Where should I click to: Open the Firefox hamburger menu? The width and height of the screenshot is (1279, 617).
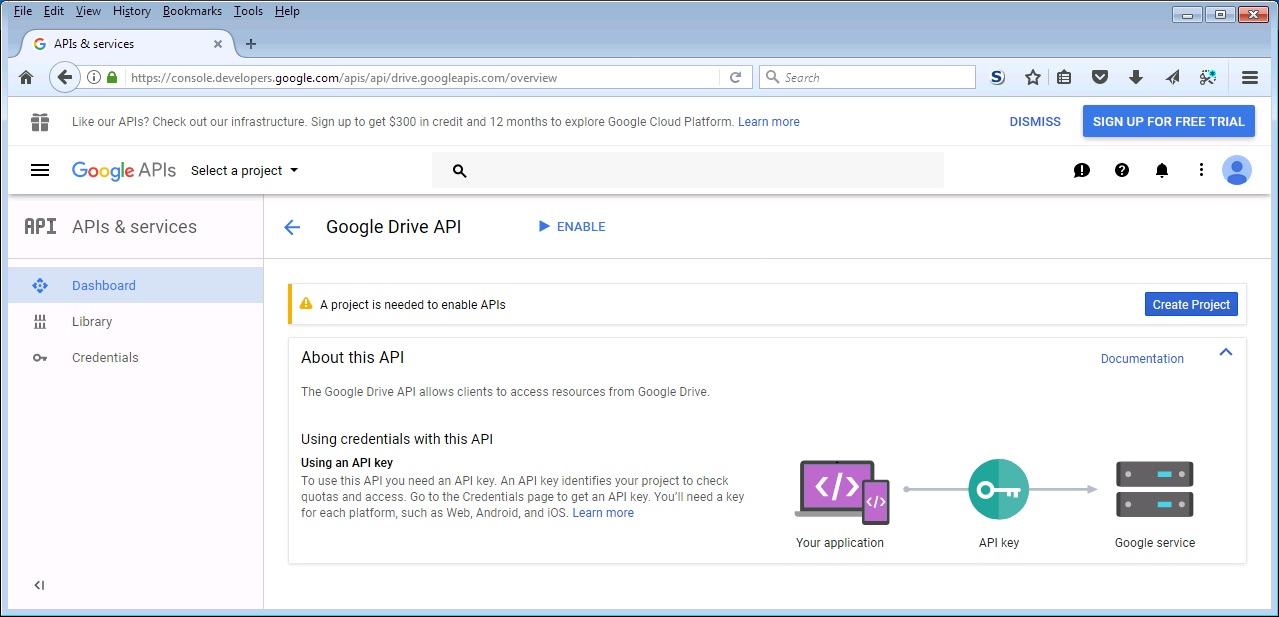pos(1249,77)
